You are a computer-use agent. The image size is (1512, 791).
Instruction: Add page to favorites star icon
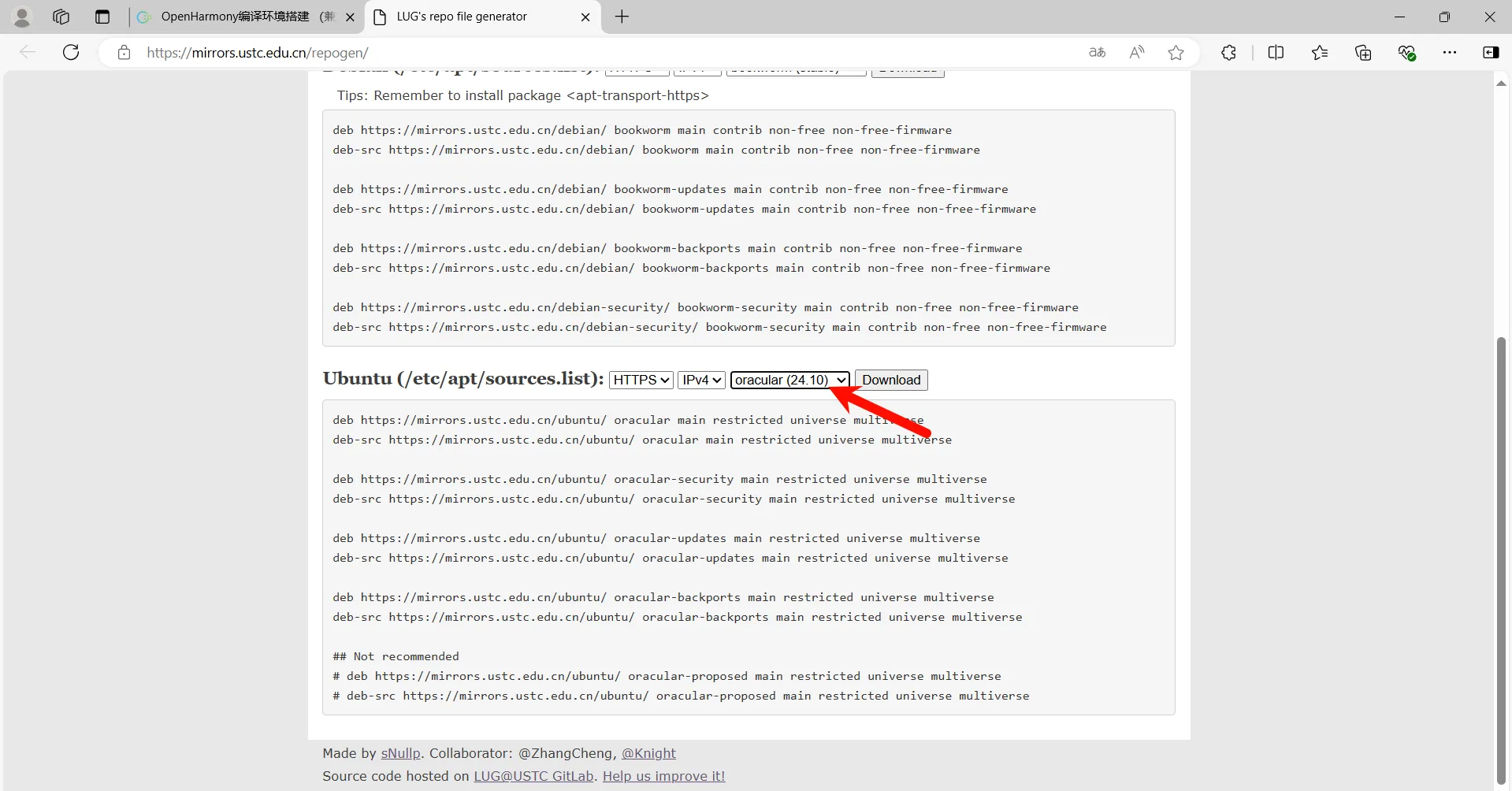tap(1176, 53)
